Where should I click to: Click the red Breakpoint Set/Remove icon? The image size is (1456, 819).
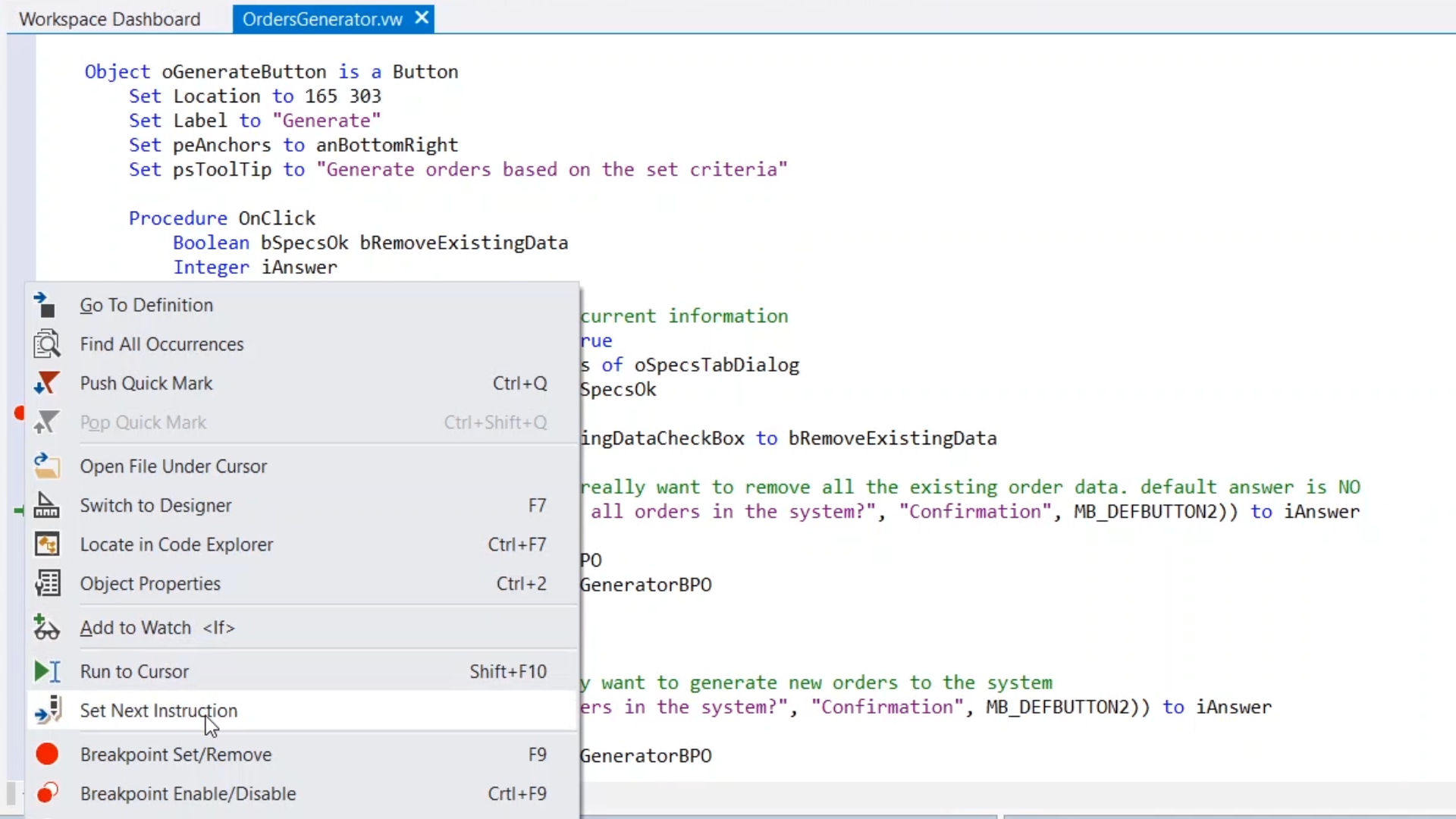(46, 754)
